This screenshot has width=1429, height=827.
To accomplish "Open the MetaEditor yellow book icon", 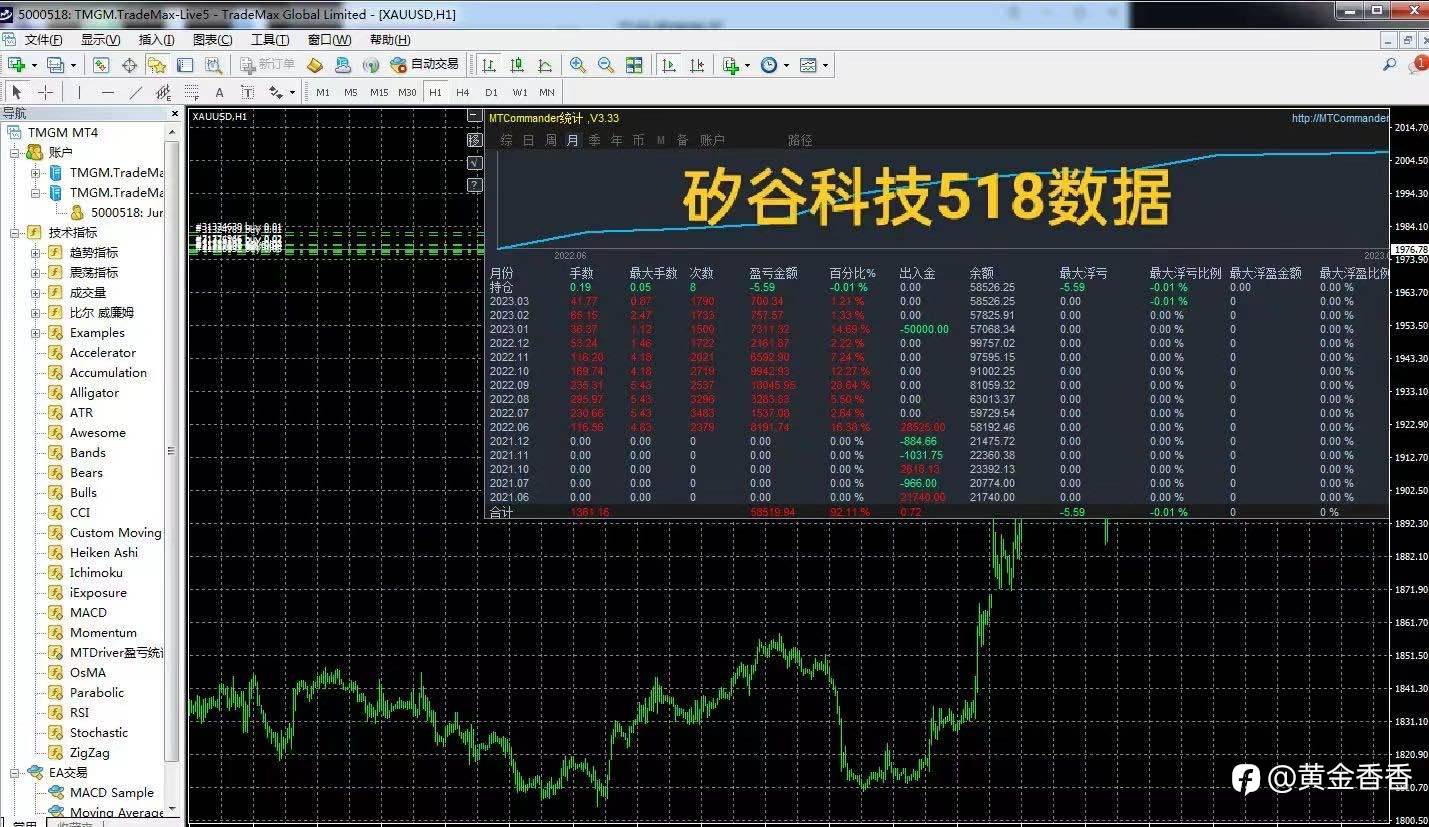I will coord(315,65).
